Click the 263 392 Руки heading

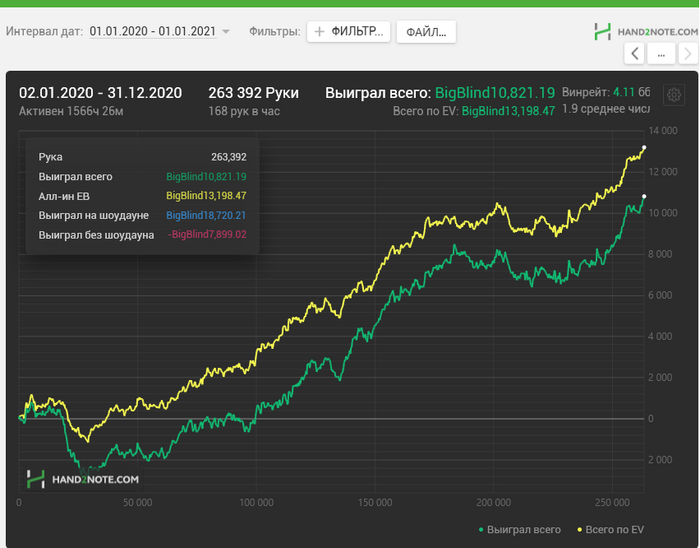click(254, 93)
